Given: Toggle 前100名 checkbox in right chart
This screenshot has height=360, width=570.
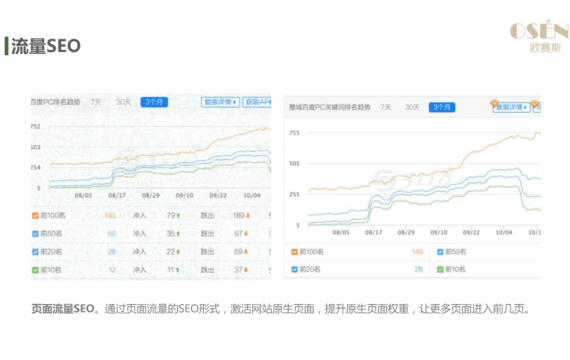Looking at the screenshot, I should [x=294, y=252].
